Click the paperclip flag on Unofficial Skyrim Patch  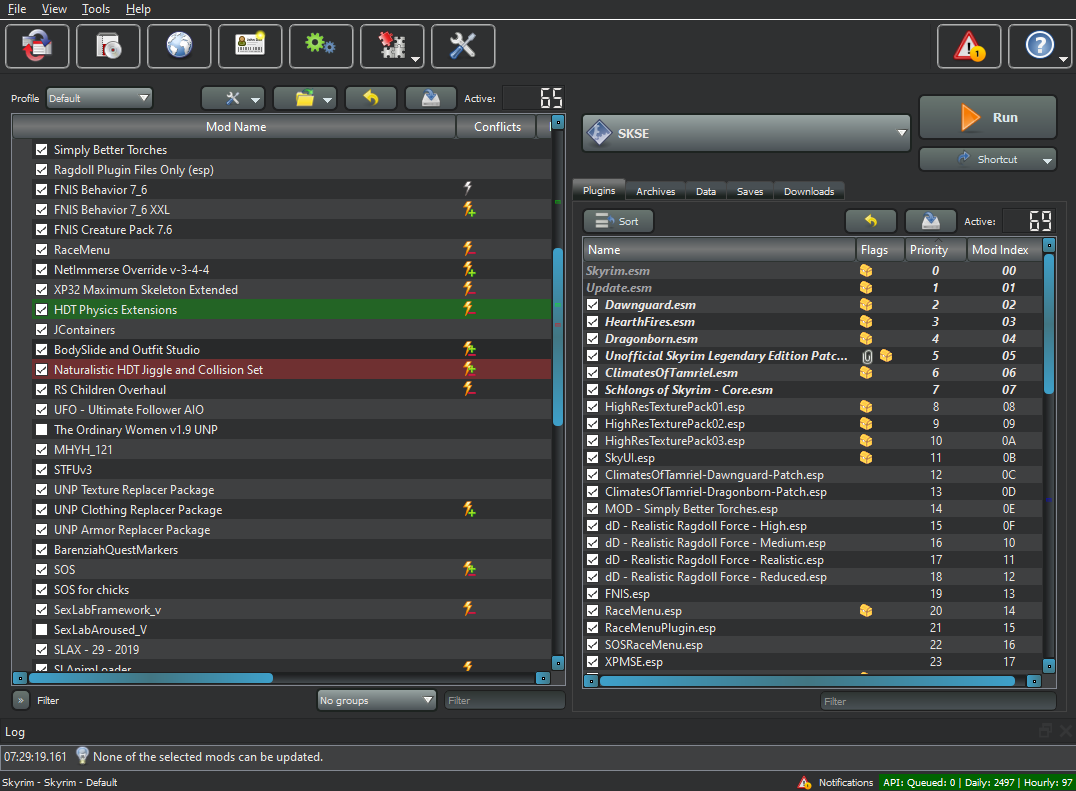click(x=867, y=356)
